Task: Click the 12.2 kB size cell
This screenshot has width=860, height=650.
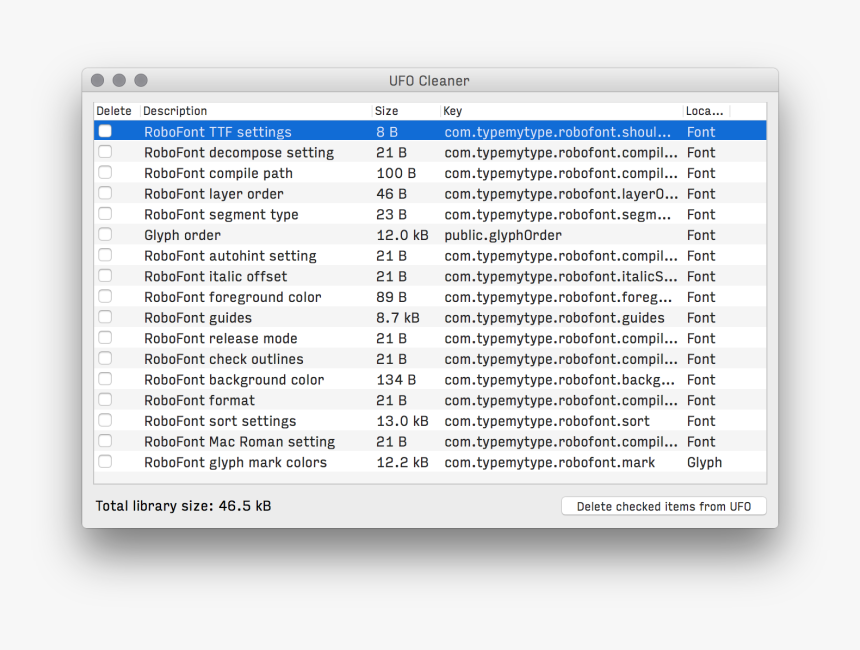Action: (x=402, y=462)
